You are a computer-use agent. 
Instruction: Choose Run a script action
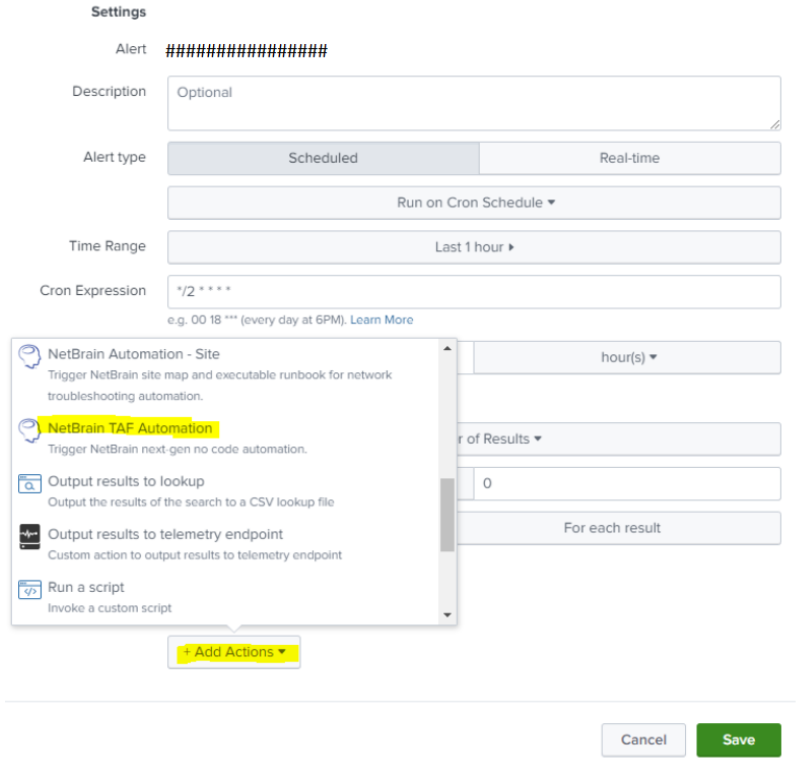coord(225,597)
